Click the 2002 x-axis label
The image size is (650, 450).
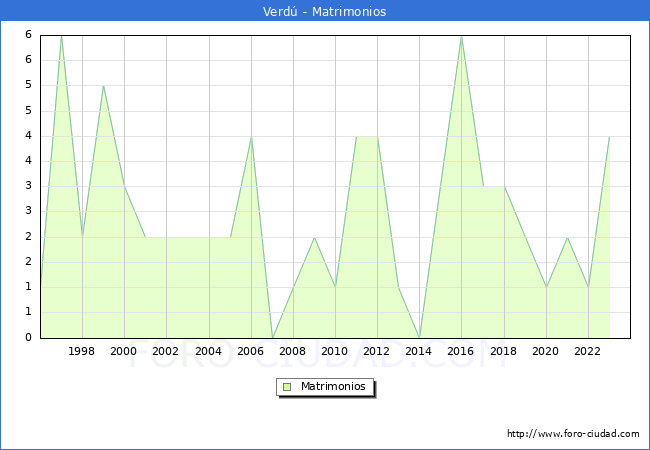166,351
